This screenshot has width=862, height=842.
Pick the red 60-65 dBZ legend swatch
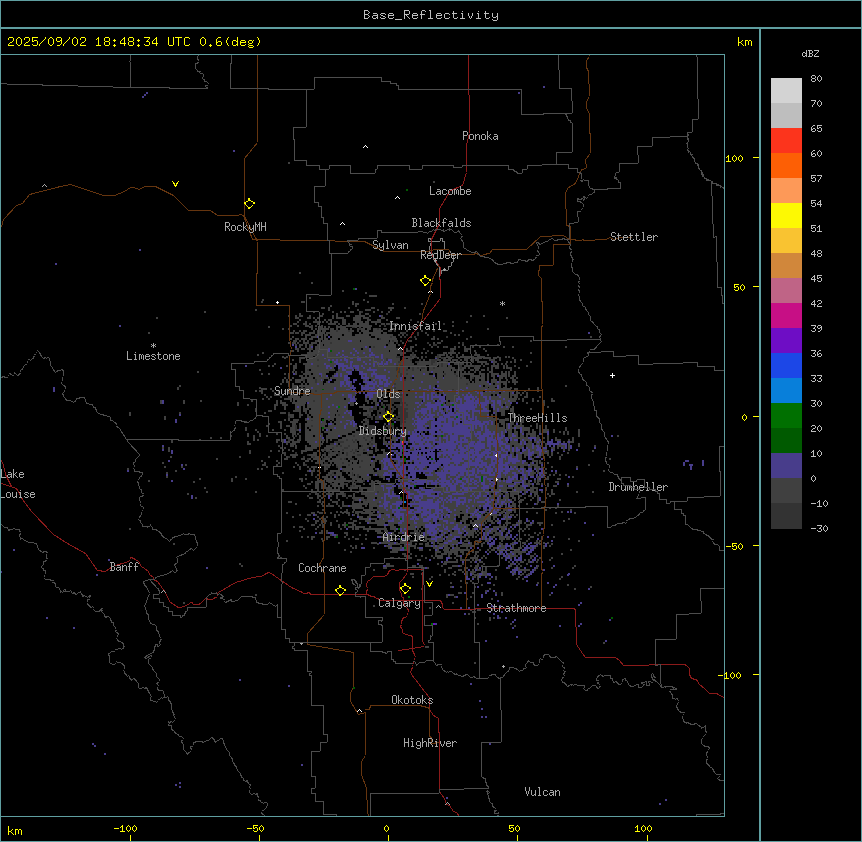click(x=786, y=141)
